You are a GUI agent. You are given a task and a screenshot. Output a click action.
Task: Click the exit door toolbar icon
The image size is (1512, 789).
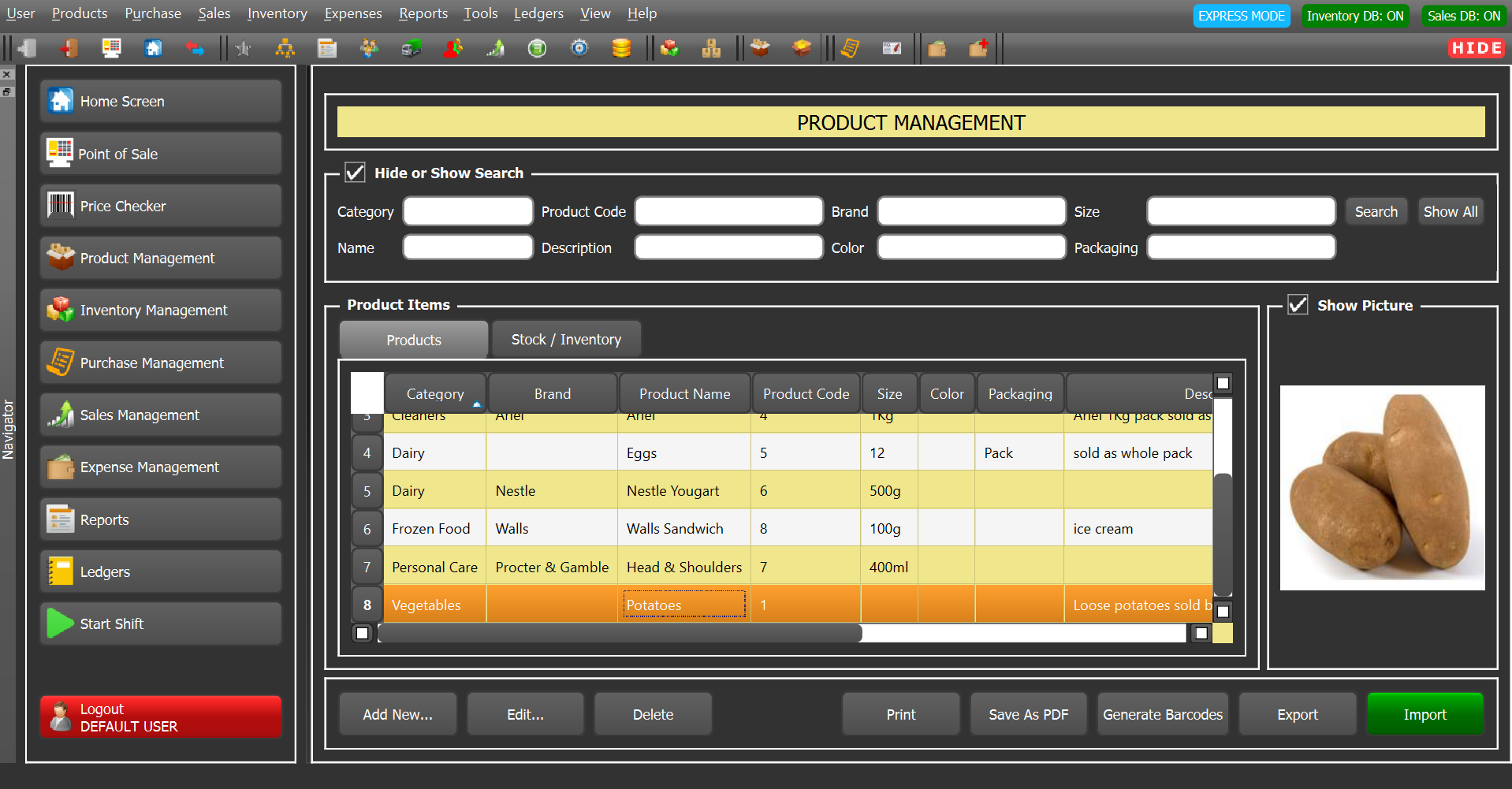[69, 49]
